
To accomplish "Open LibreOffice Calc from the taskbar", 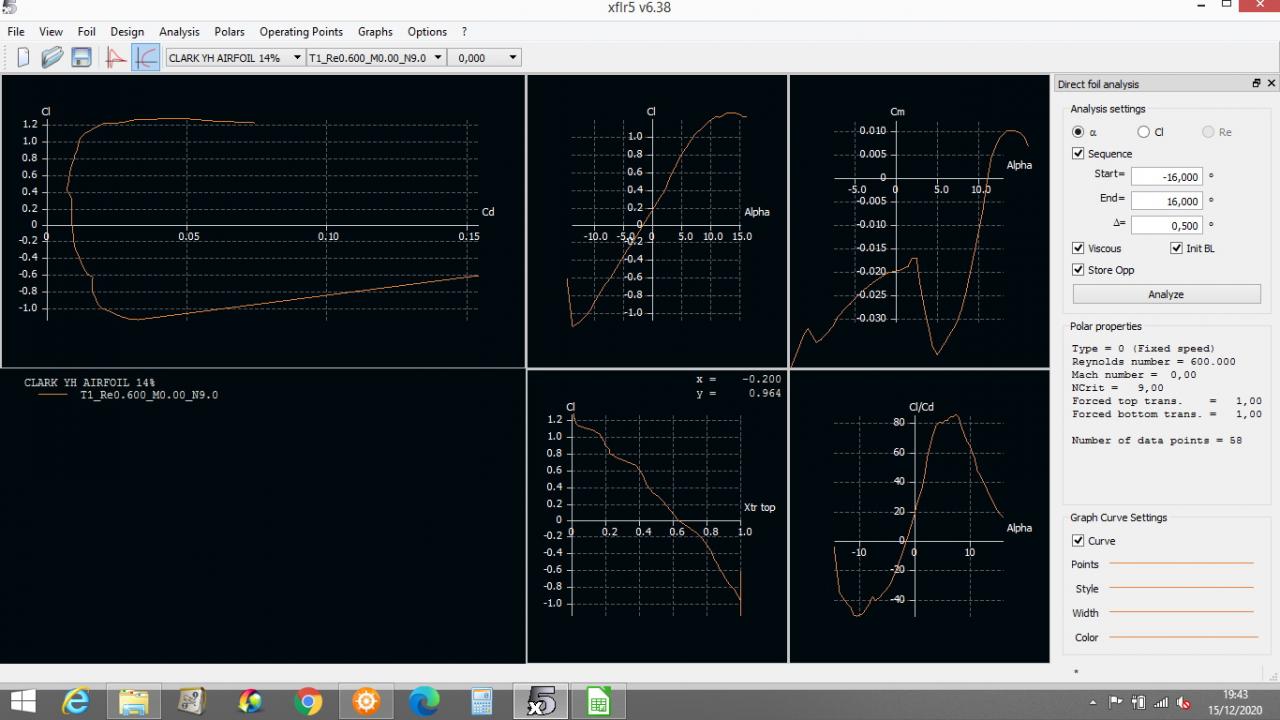I will [x=598, y=702].
